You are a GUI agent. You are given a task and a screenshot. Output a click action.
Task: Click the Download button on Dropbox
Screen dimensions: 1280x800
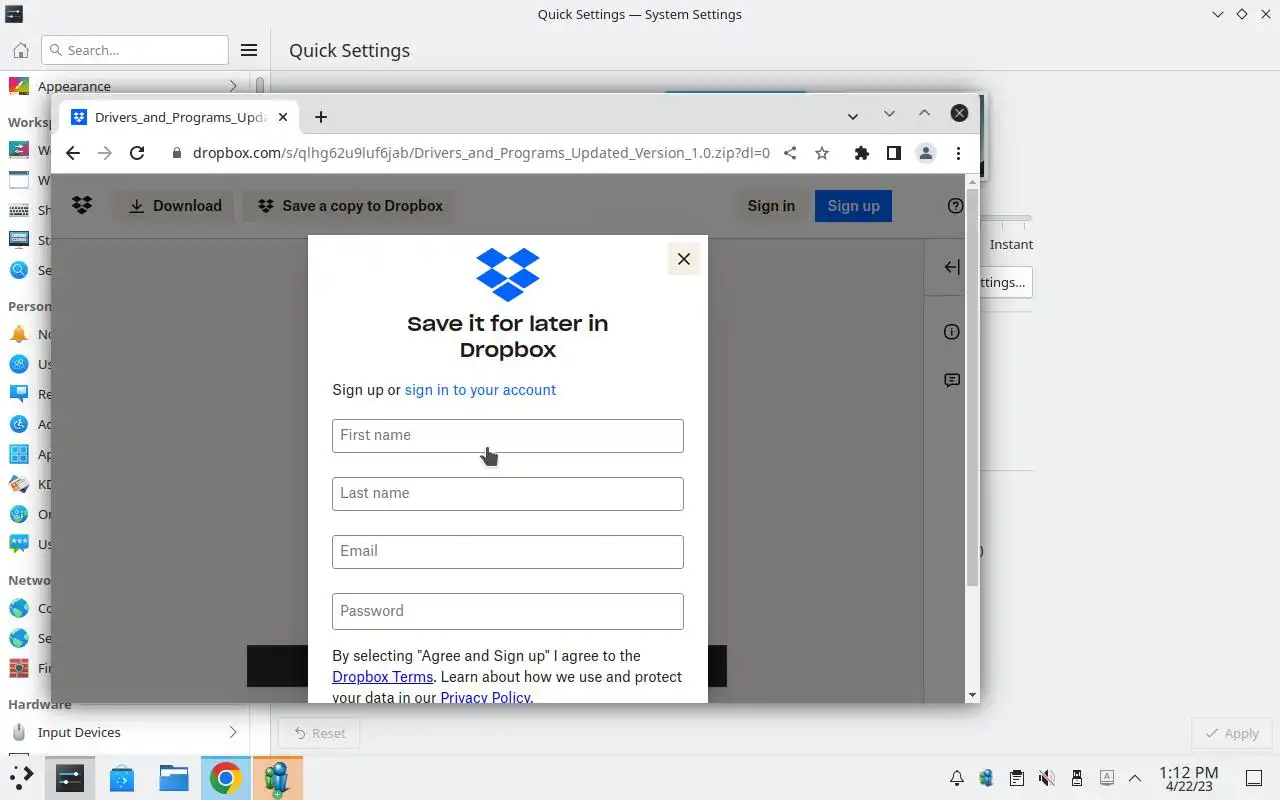click(175, 206)
